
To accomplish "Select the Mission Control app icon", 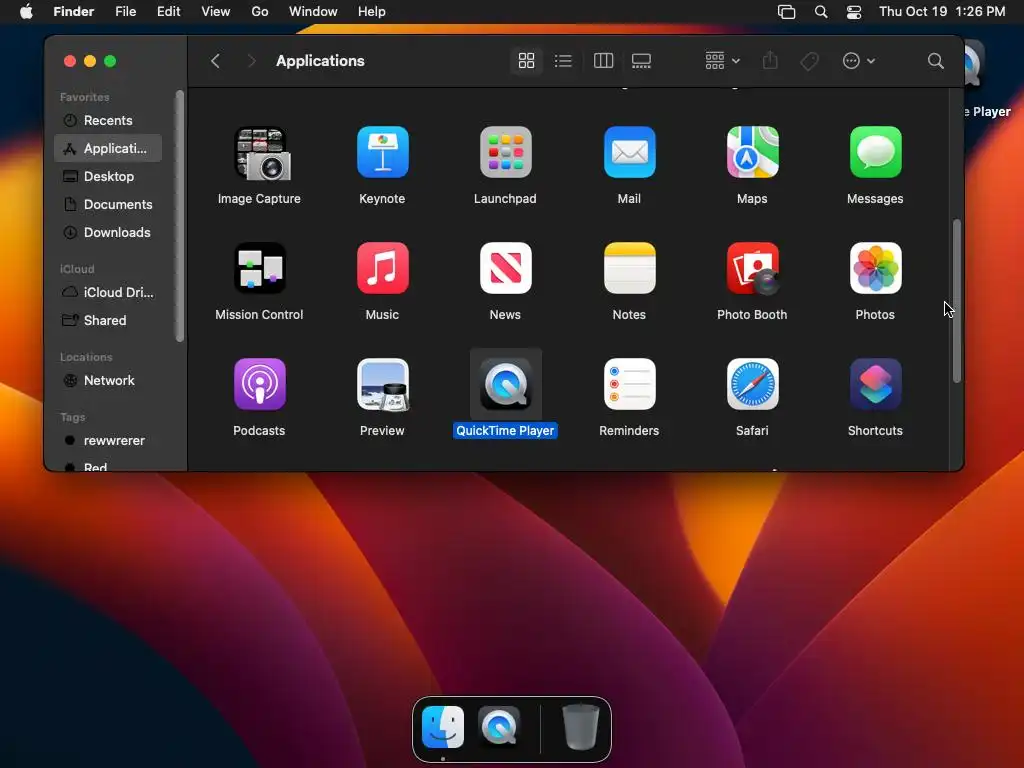I will 260,268.
